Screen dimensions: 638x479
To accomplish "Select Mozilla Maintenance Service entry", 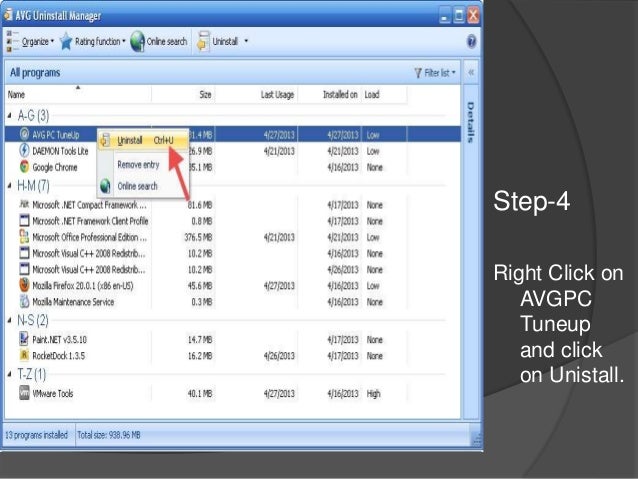I will (73, 302).
